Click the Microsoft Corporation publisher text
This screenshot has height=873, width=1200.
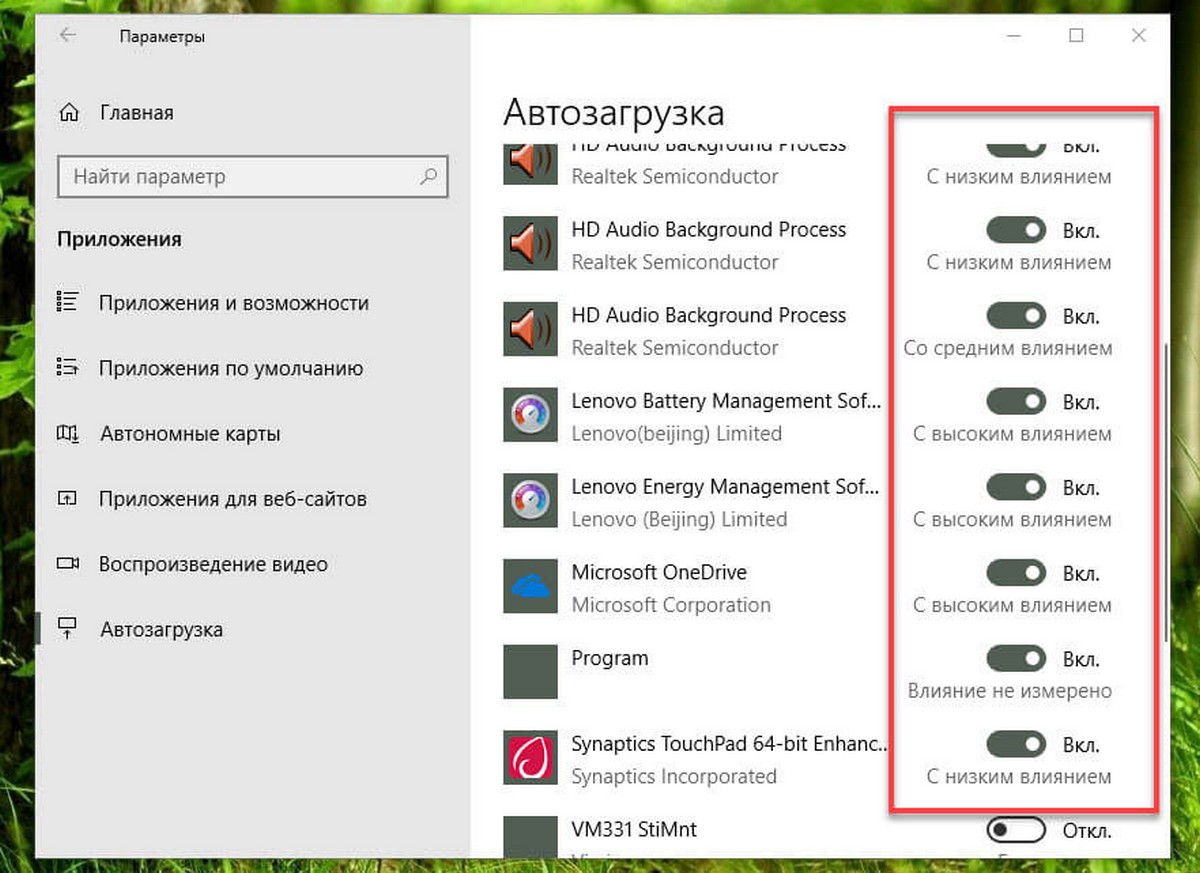click(x=671, y=605)
